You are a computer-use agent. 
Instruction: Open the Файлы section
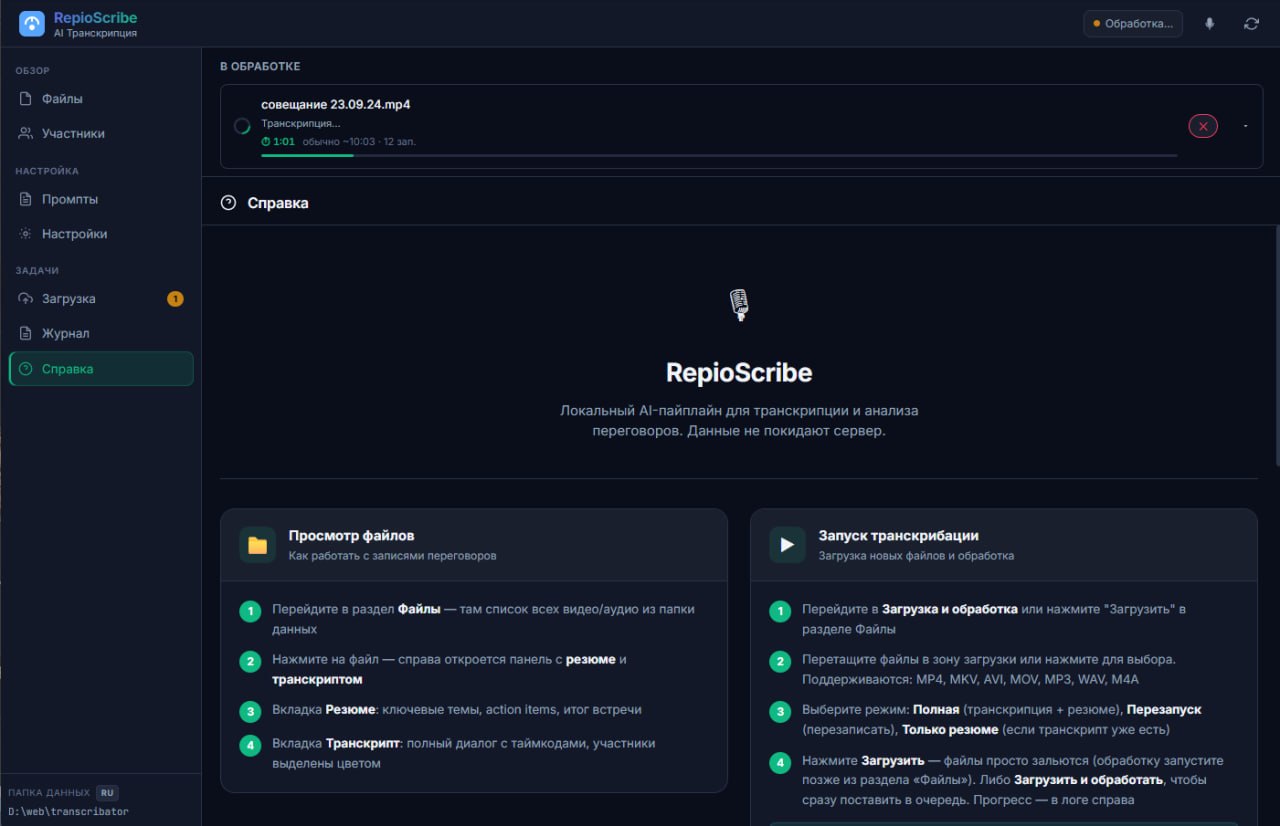point(101,99)
